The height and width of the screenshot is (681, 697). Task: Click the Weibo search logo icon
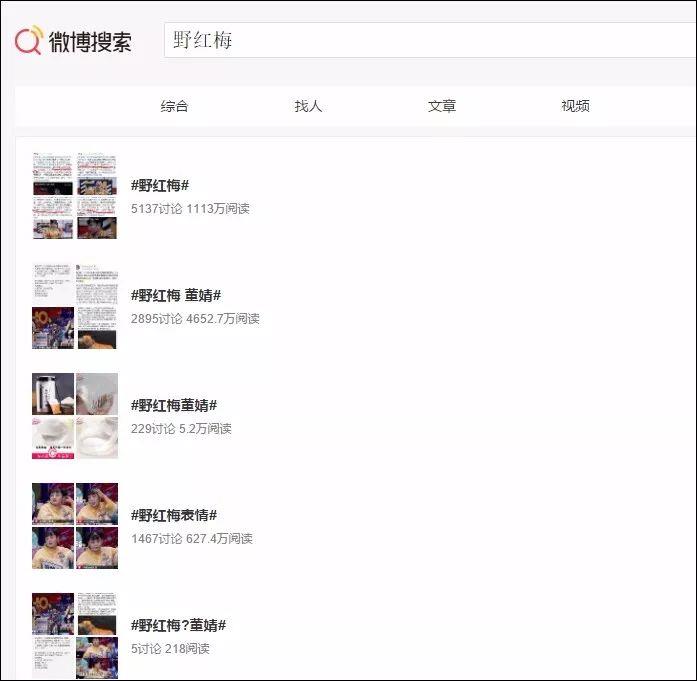click(28, 41)
